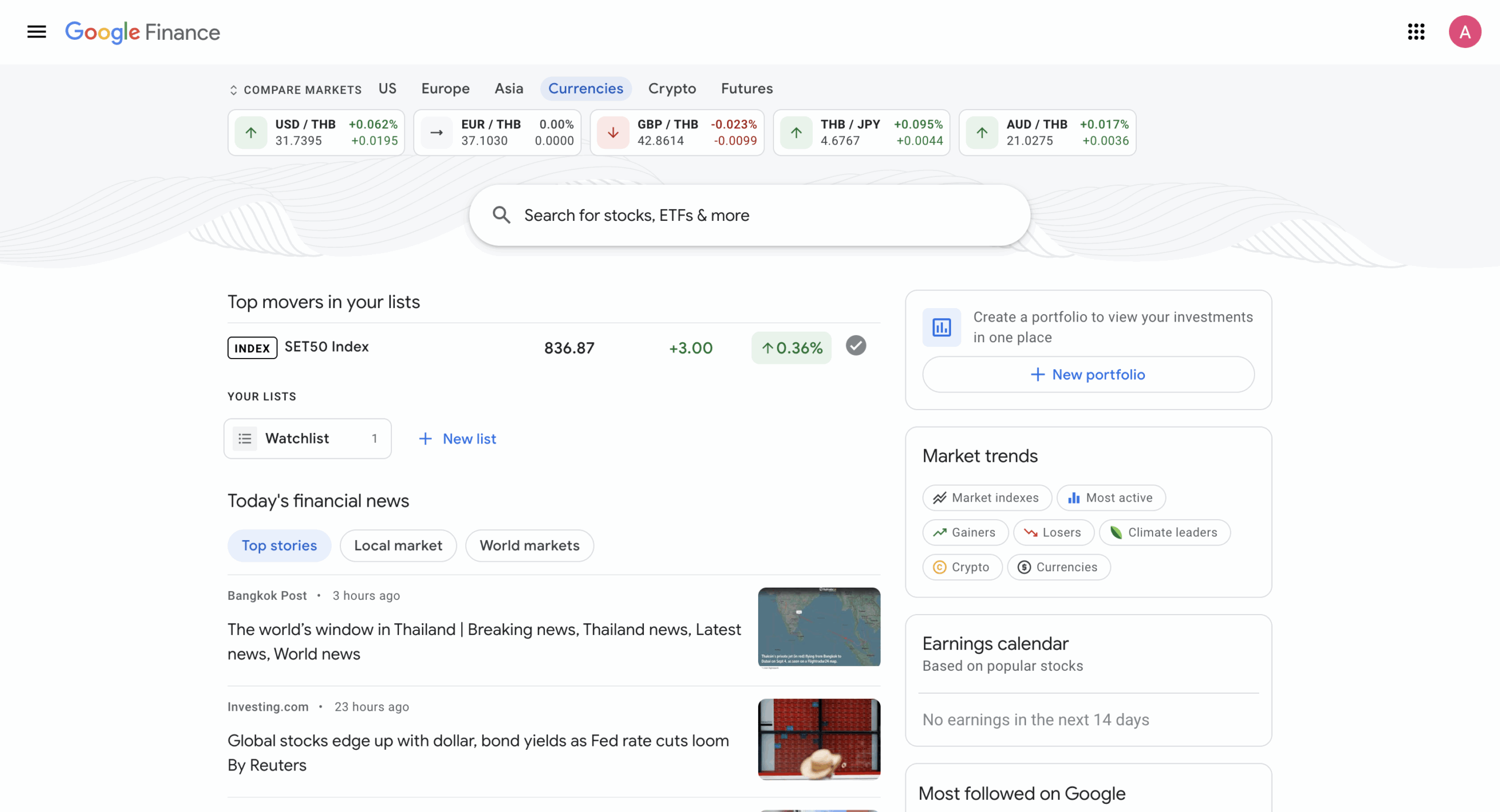Create a New list
Screen dimensions: 1500x812
(x=458, y=439)
